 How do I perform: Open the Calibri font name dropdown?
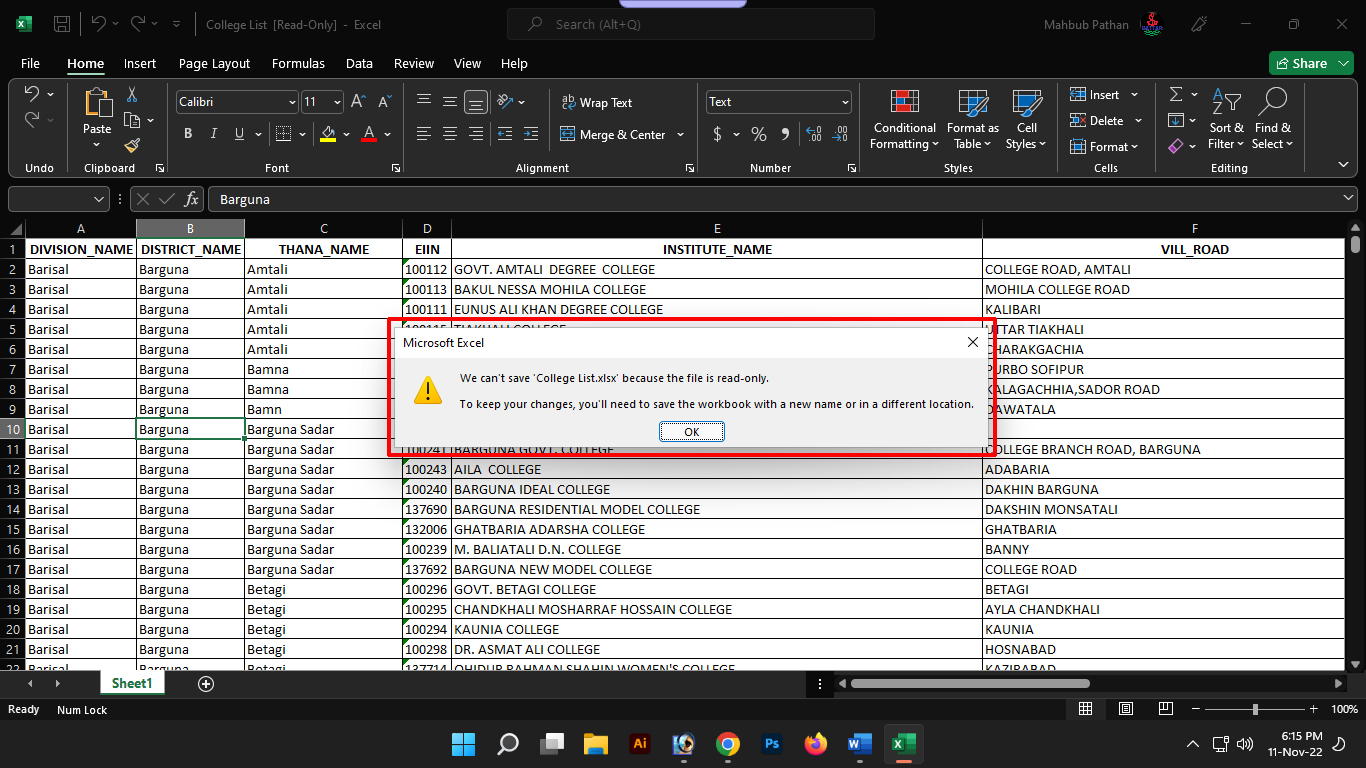(292, 102)
